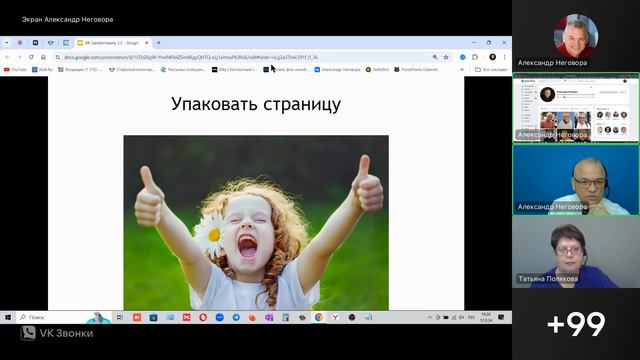The width and height of the screenshot is (640, 360).
Task: Open the Zoom blue round taskbar icon
Action: 220,317
